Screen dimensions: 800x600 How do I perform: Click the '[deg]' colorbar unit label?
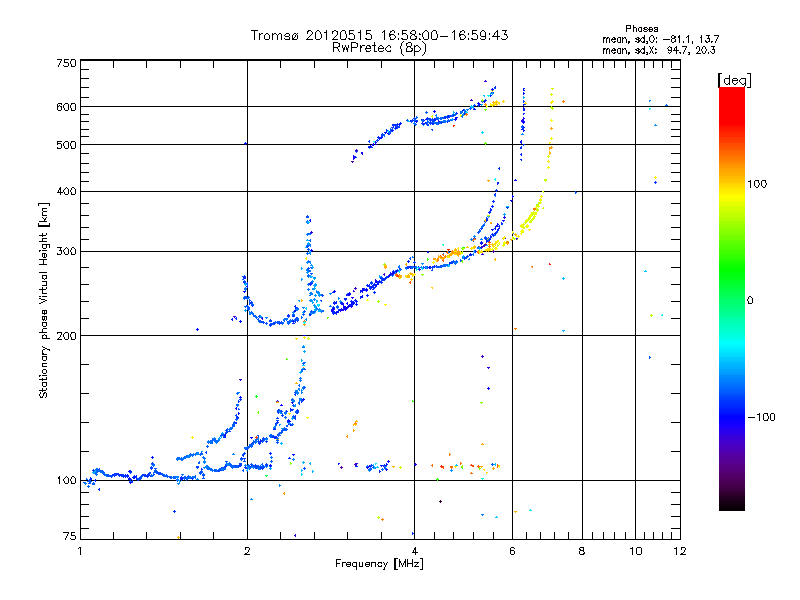[734, 80]
